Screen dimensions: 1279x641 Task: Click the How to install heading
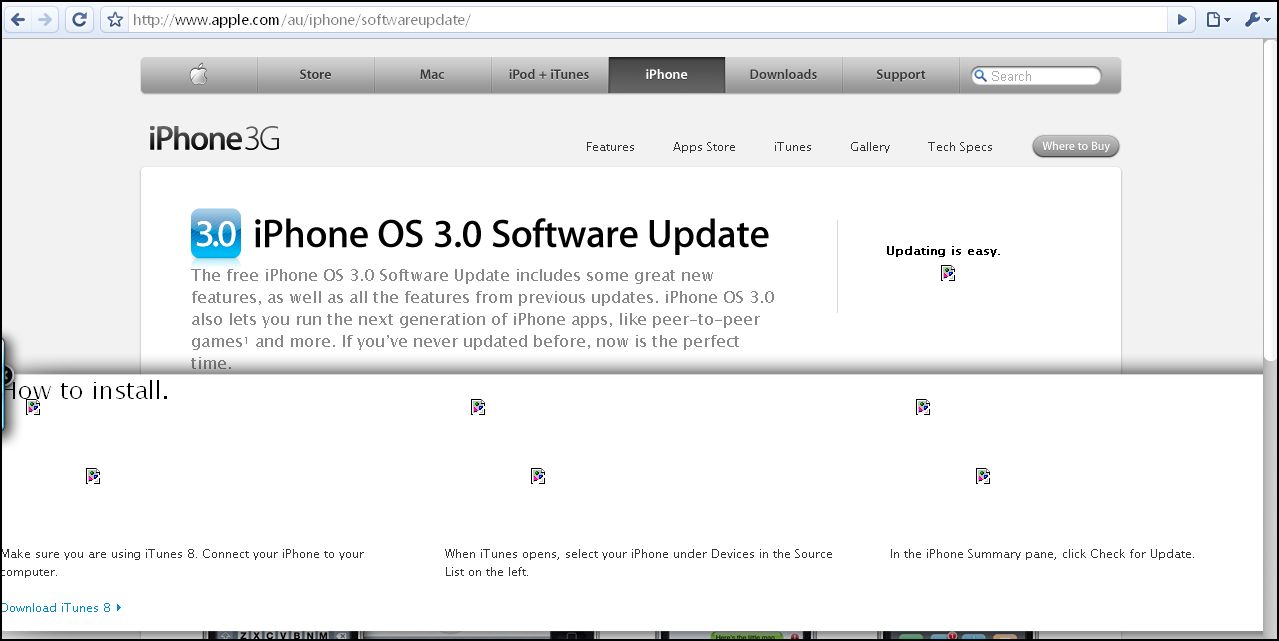point(85,390)
